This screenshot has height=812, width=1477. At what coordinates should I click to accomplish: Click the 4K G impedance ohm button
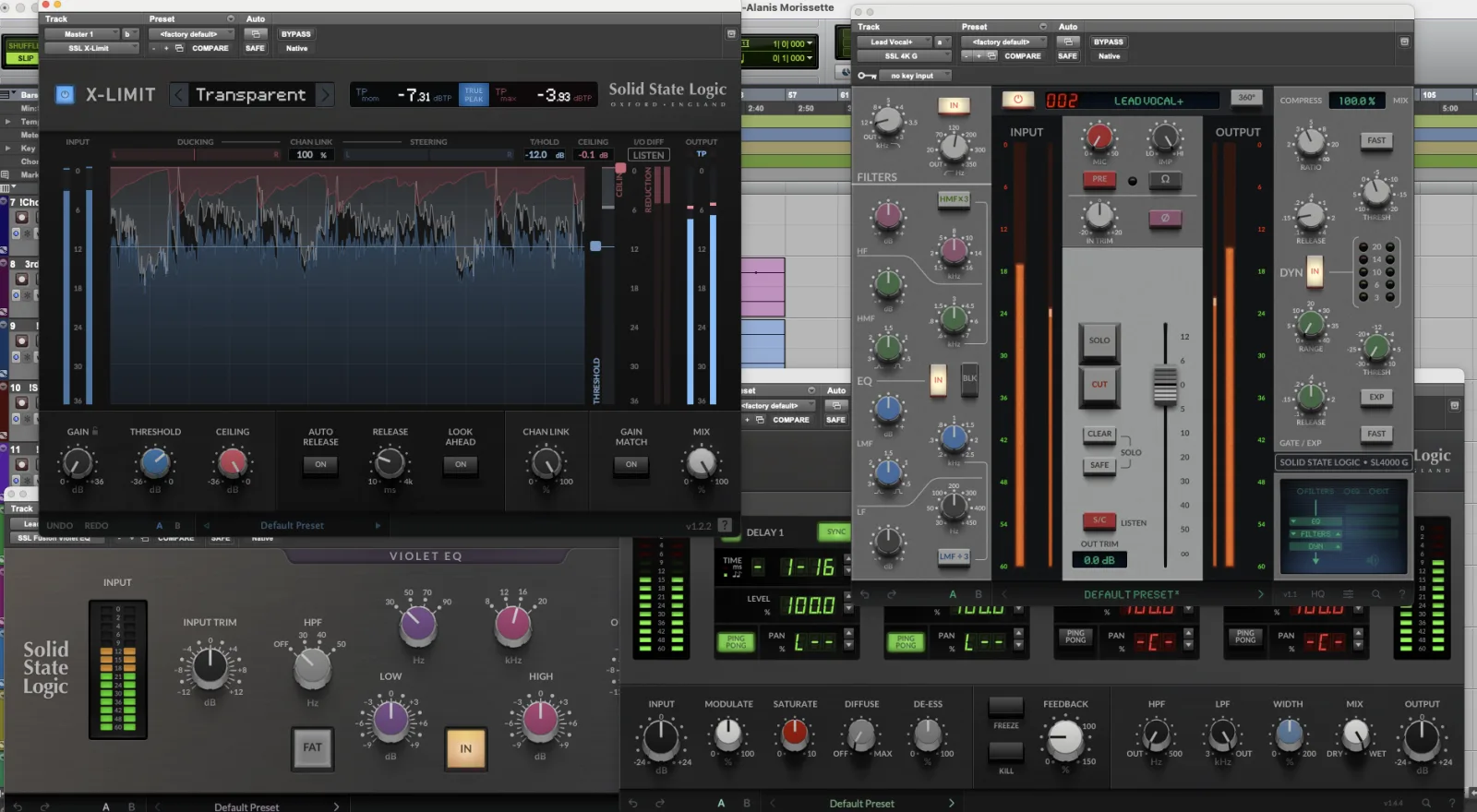tap(1165, 179)
